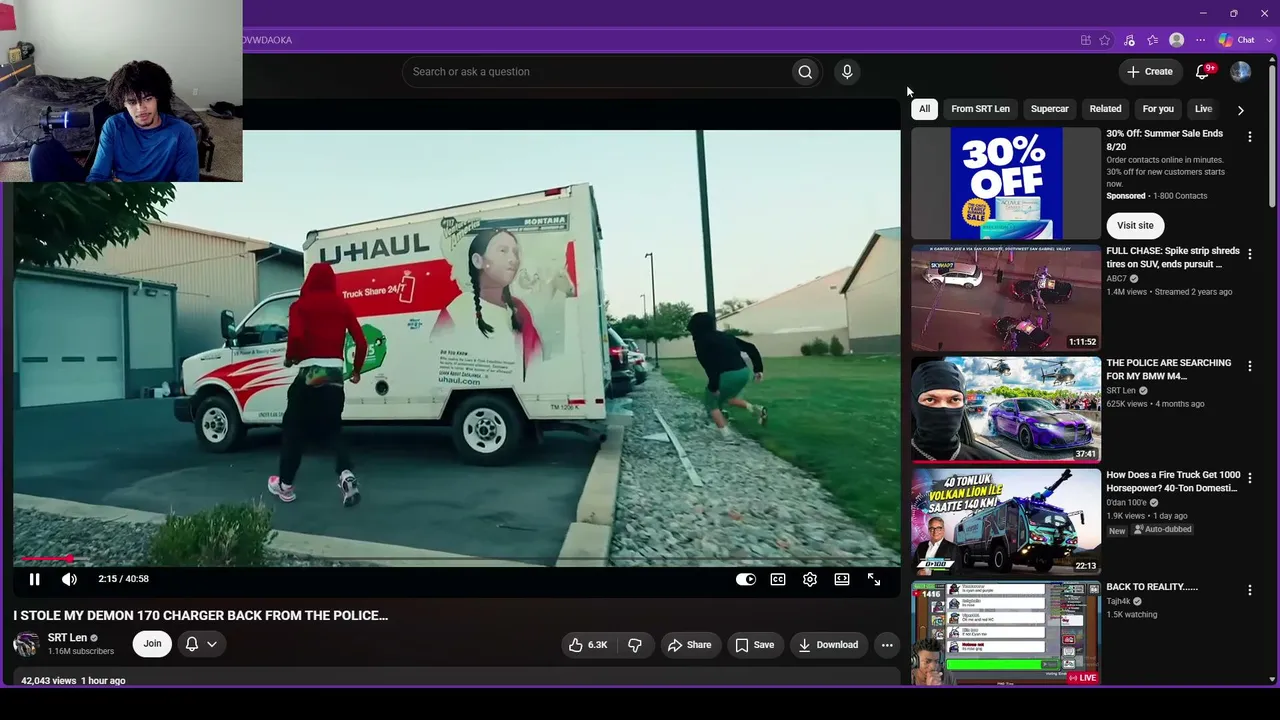Open the browser profile avatar
This screenshot has height=720, width=1280.
coord(1177,40)
